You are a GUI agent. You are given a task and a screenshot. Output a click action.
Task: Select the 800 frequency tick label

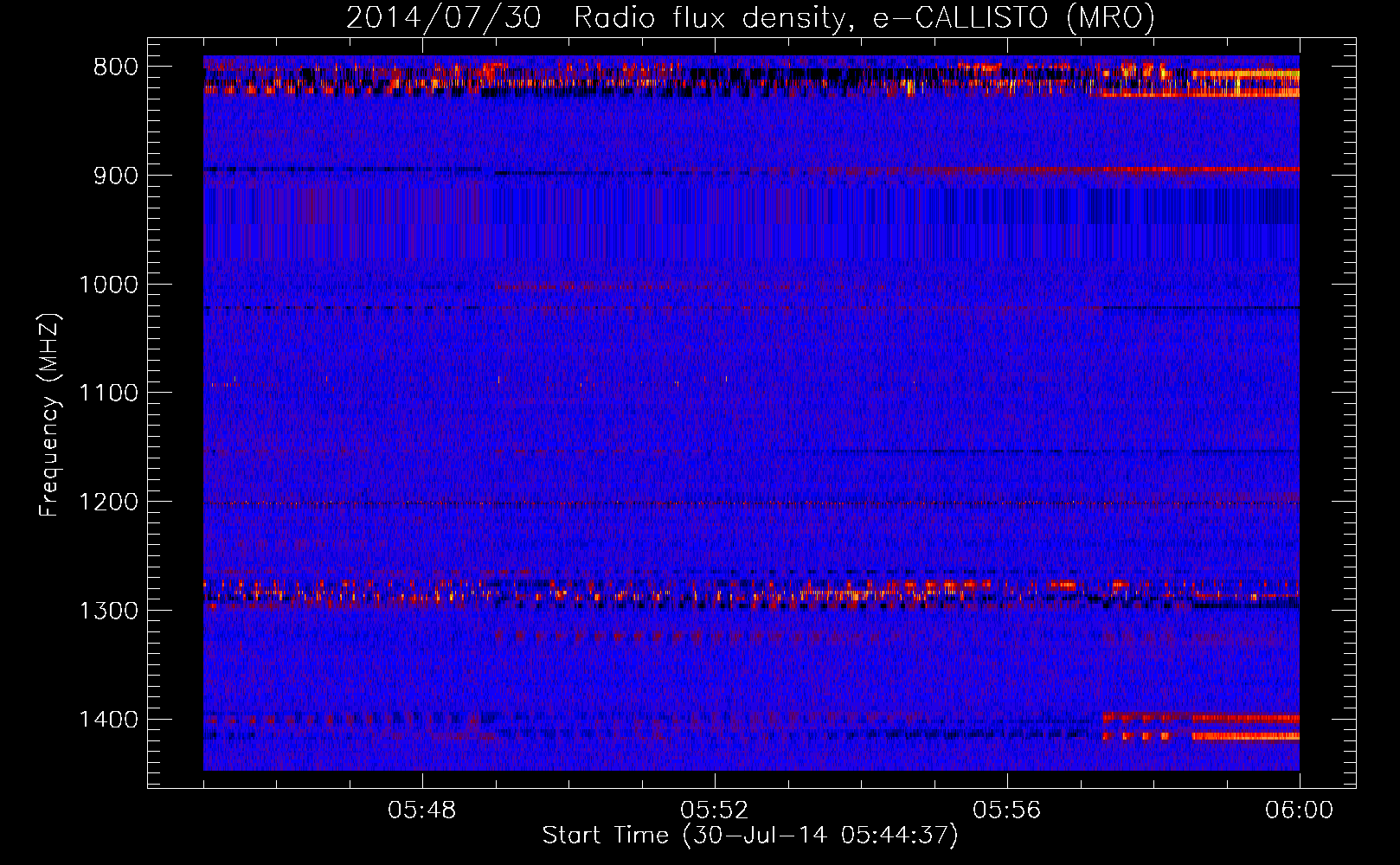pyautogui.click(x=116, y=67)
